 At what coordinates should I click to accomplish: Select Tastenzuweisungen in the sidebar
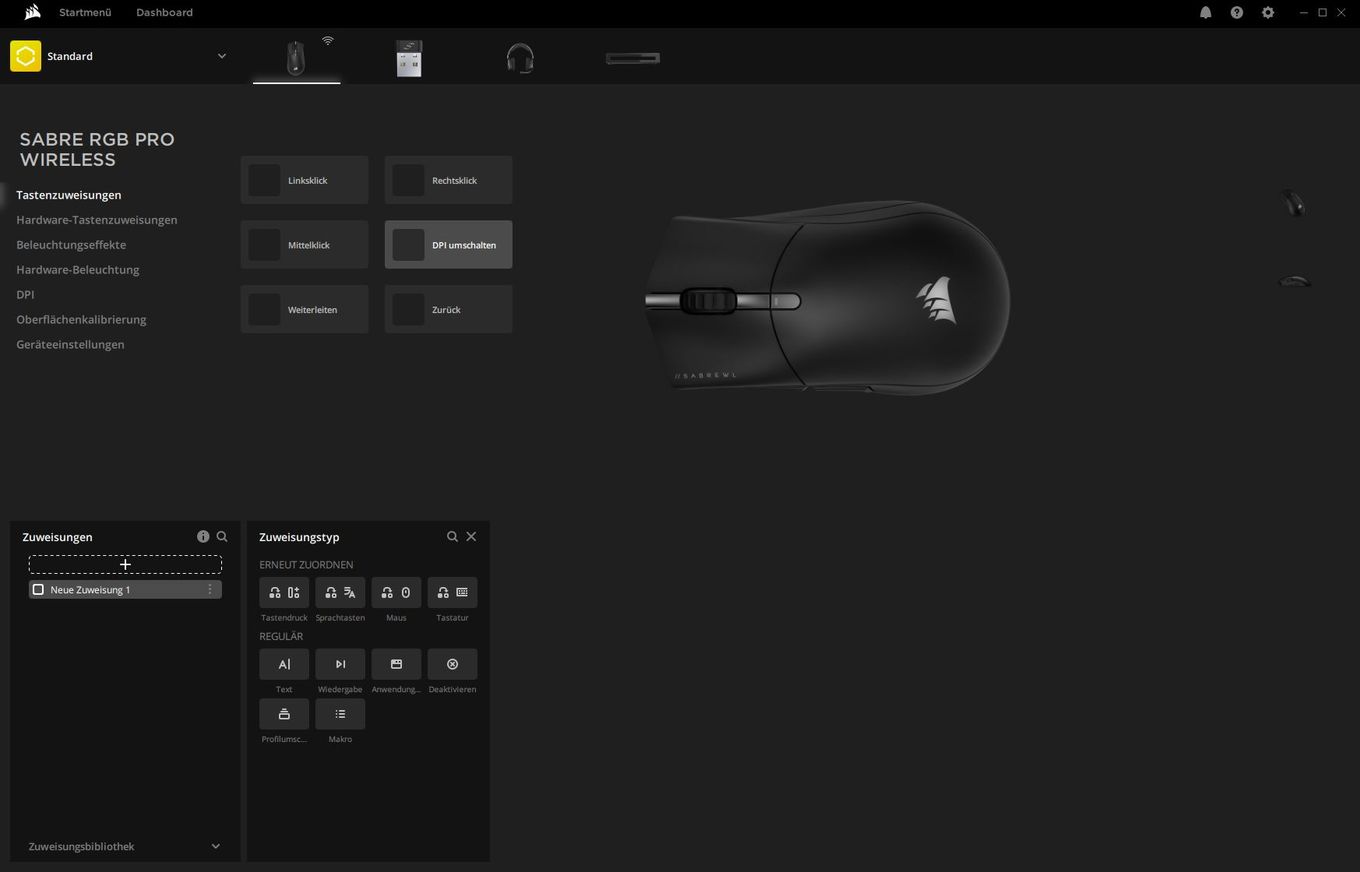[69, 195]
